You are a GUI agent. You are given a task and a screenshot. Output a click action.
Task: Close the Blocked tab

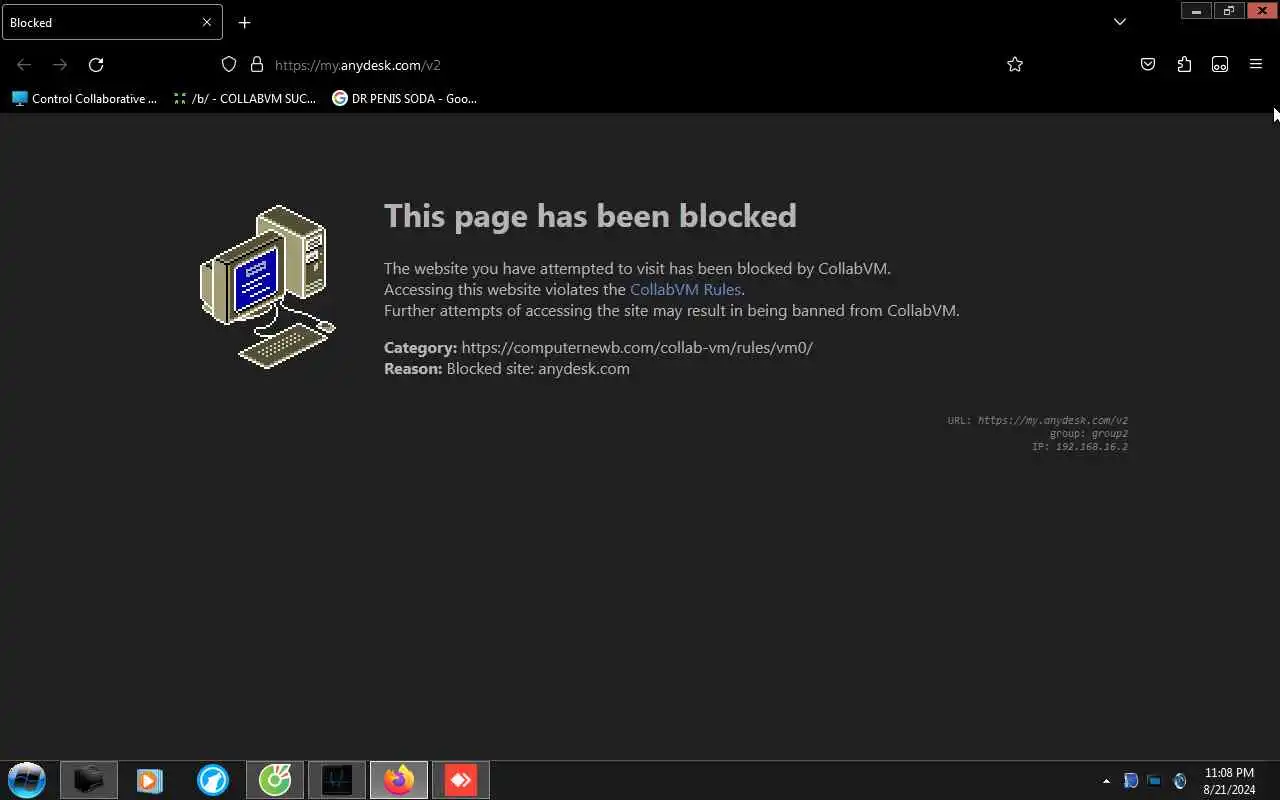pos(207,22)
